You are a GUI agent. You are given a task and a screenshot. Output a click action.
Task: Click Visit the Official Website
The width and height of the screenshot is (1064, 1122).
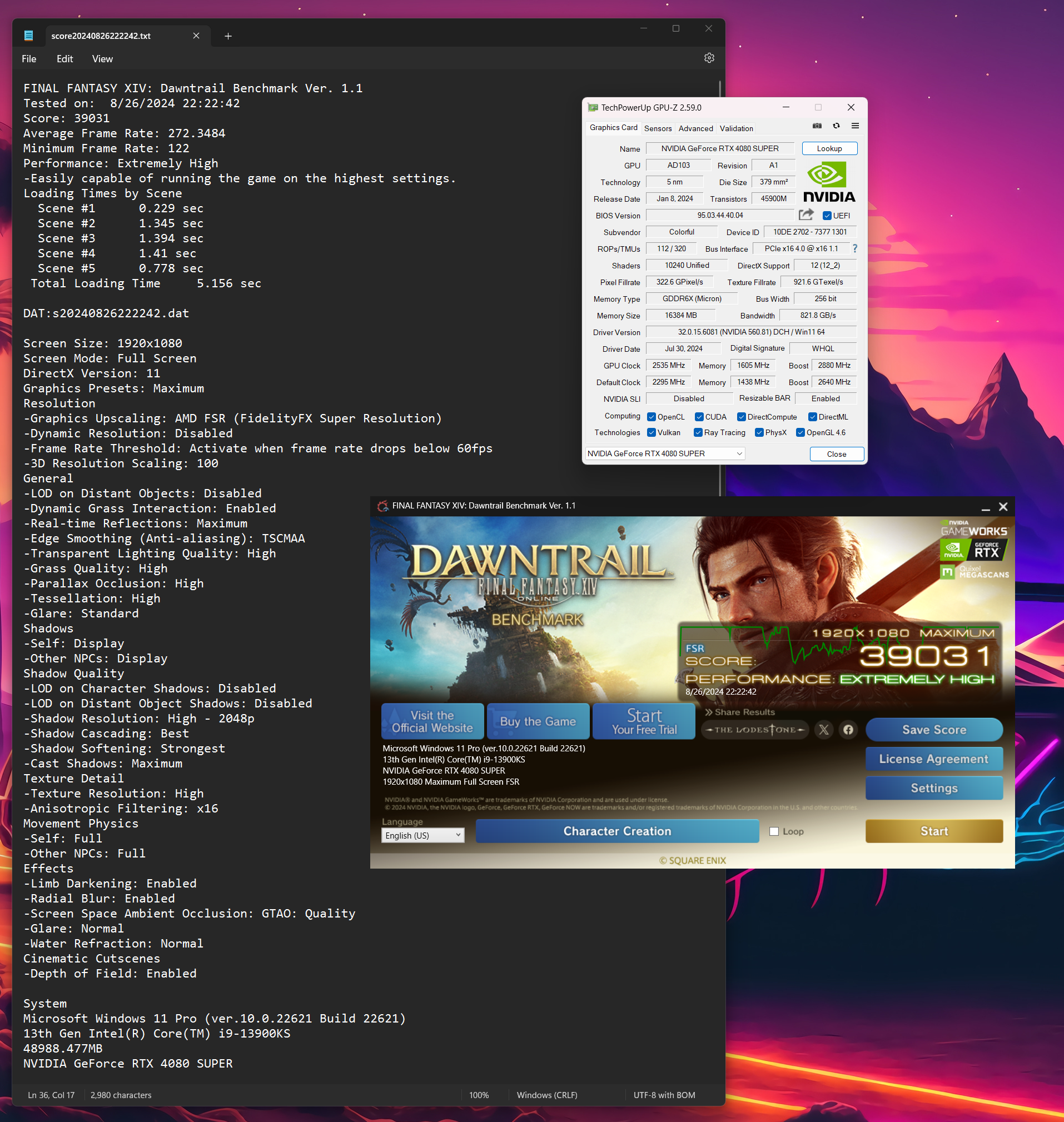coord(432,721)
